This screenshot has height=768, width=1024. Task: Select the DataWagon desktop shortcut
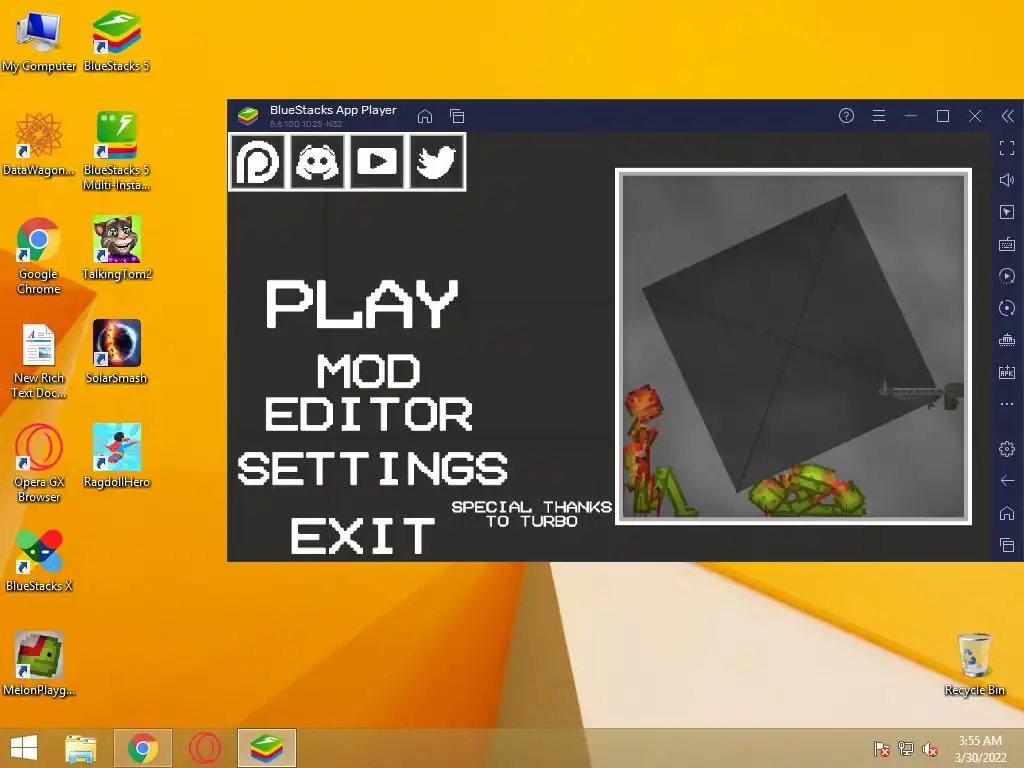[x=39, y=145]
